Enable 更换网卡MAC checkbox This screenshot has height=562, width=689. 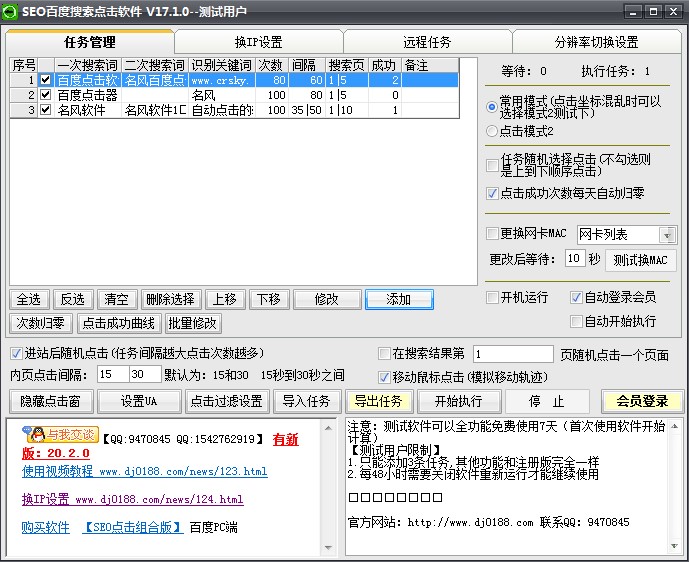coord(492,234)
